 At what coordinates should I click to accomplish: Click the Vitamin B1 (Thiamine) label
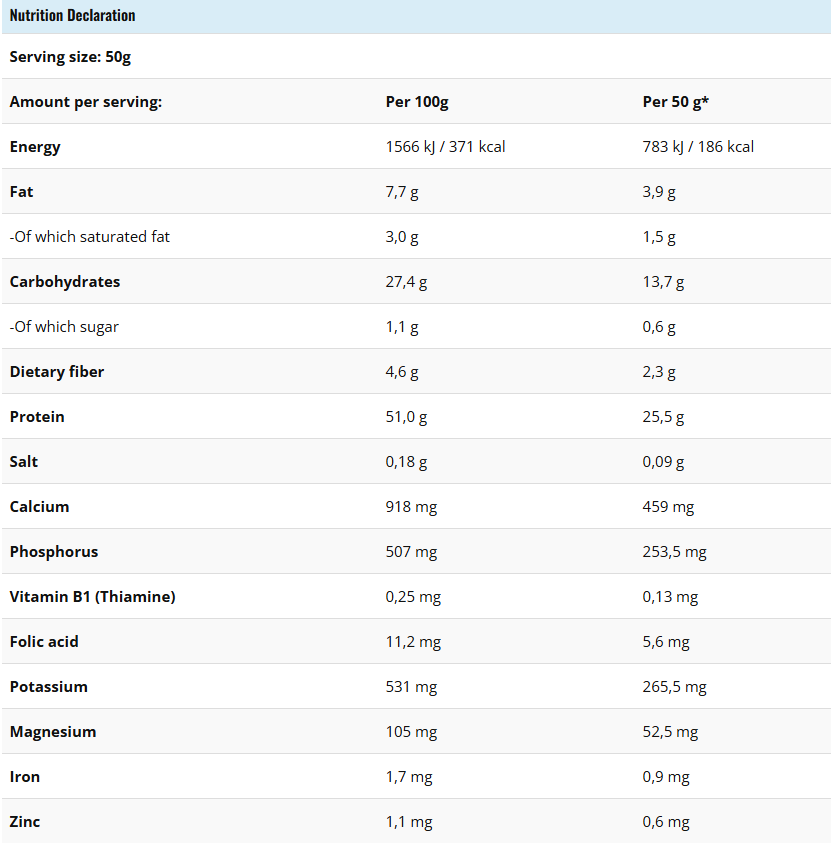92,597
